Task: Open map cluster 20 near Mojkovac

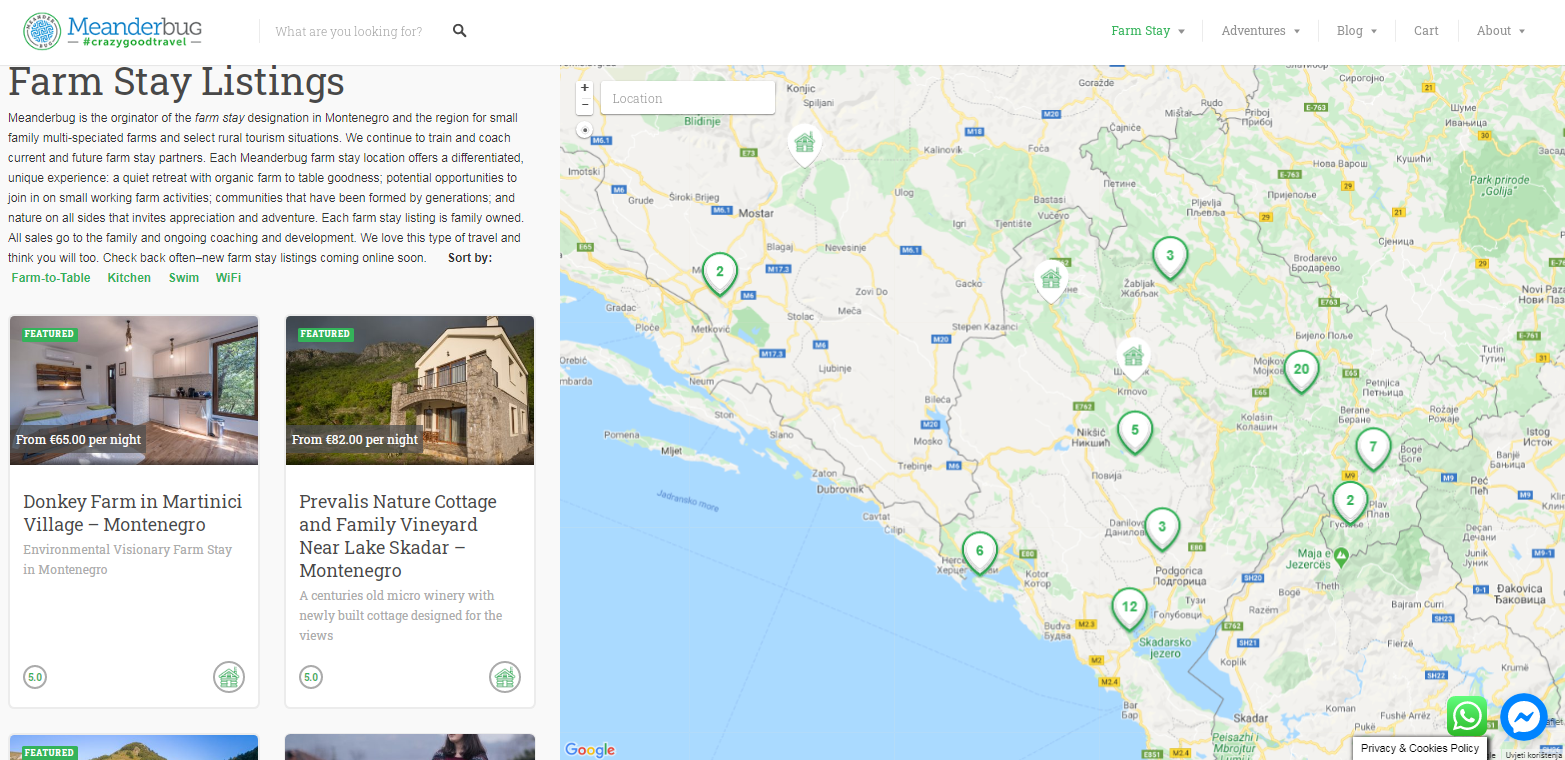Action: tap(1301, 370)
